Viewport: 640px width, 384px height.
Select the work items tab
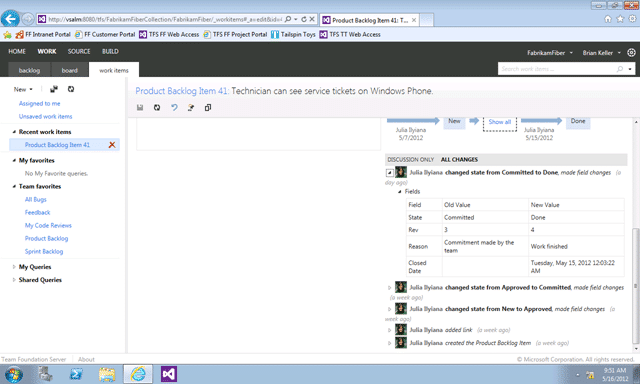pos(114,70)
